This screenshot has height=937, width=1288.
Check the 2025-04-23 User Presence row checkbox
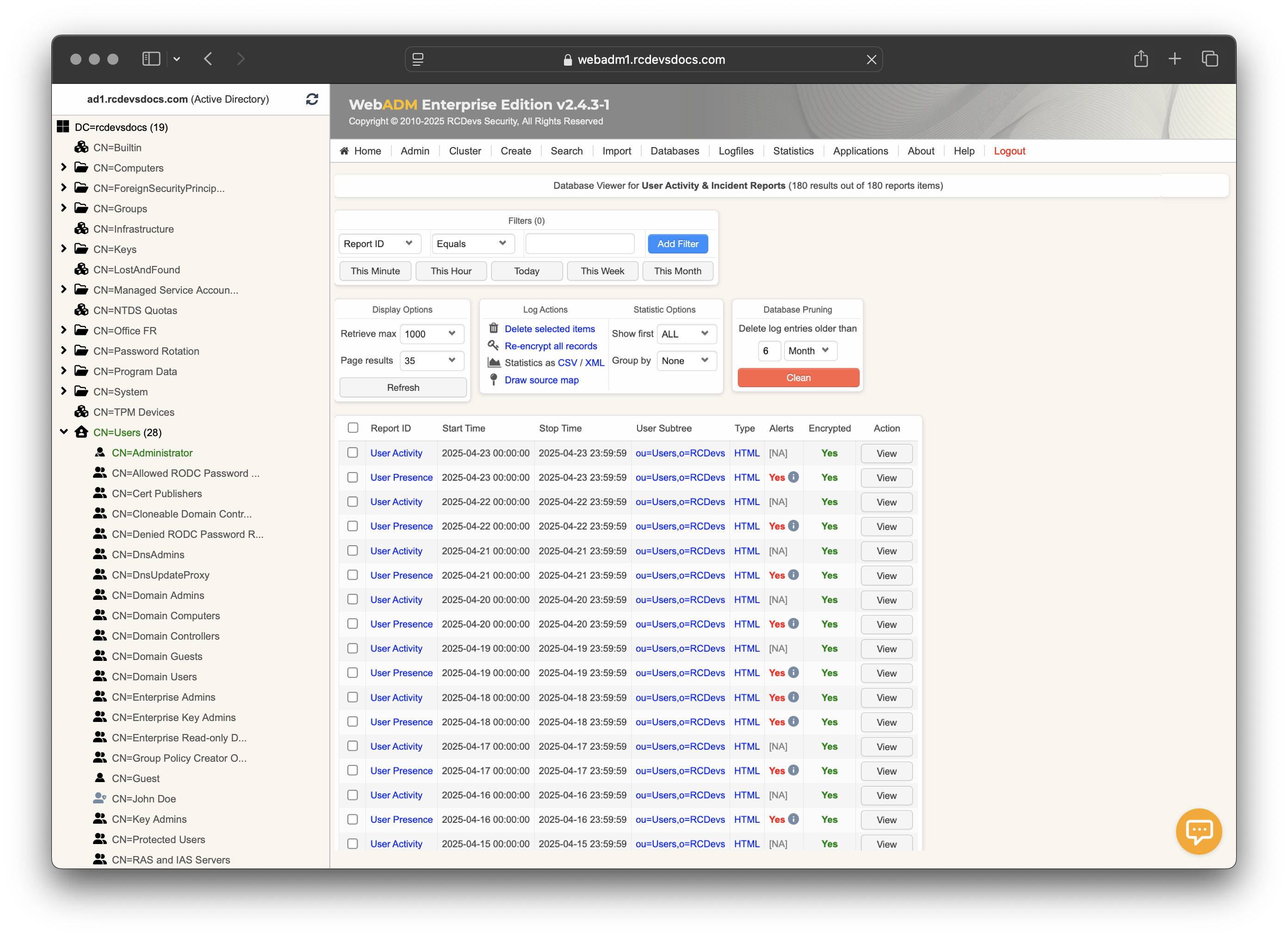[353, 477]
